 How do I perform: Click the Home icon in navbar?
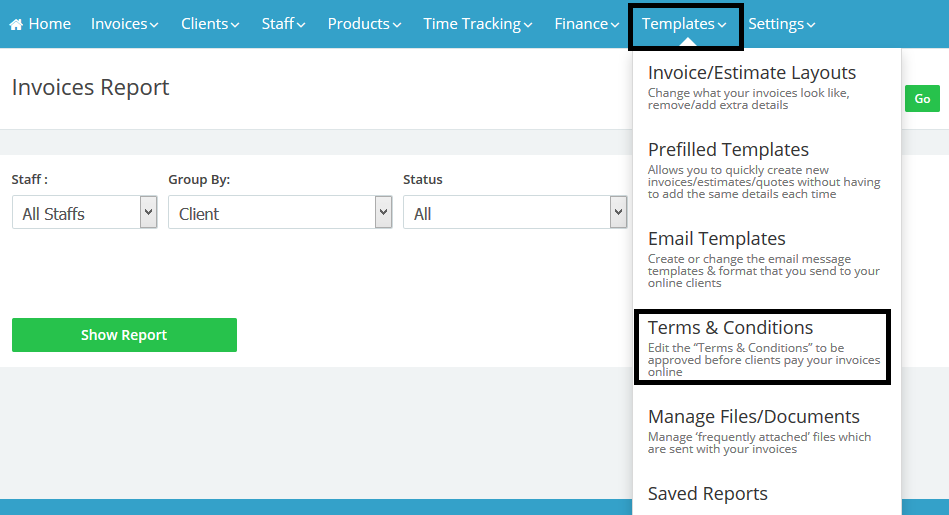click(16, 24)
